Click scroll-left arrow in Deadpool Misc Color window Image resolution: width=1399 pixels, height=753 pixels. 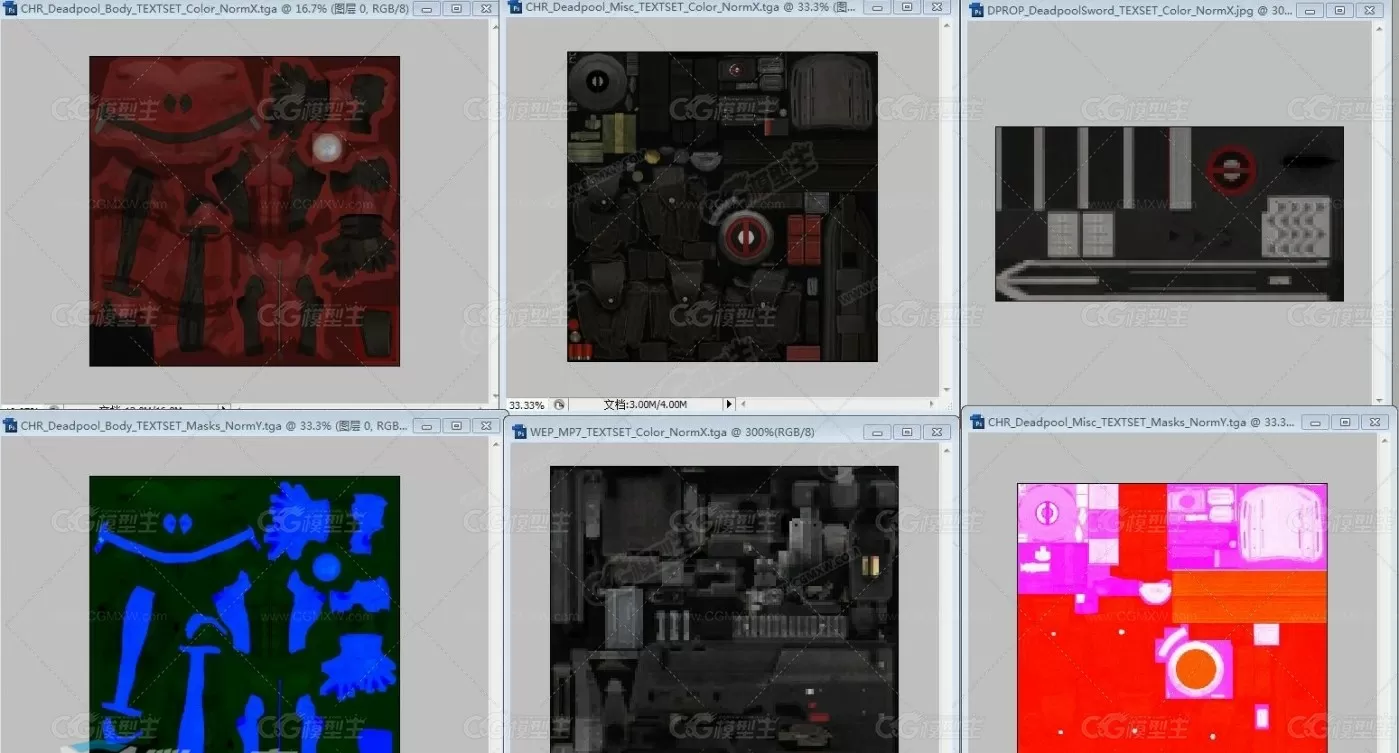click(743, 405)
